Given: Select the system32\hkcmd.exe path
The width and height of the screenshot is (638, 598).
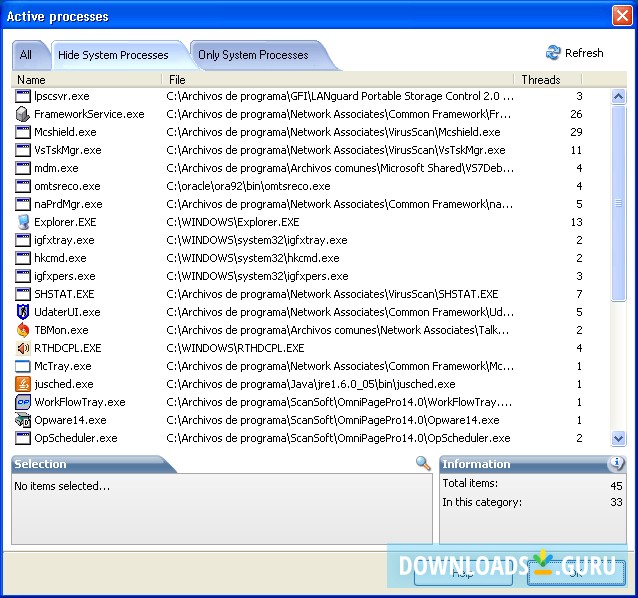Looking at the screenshot, I should pos(253,258).
